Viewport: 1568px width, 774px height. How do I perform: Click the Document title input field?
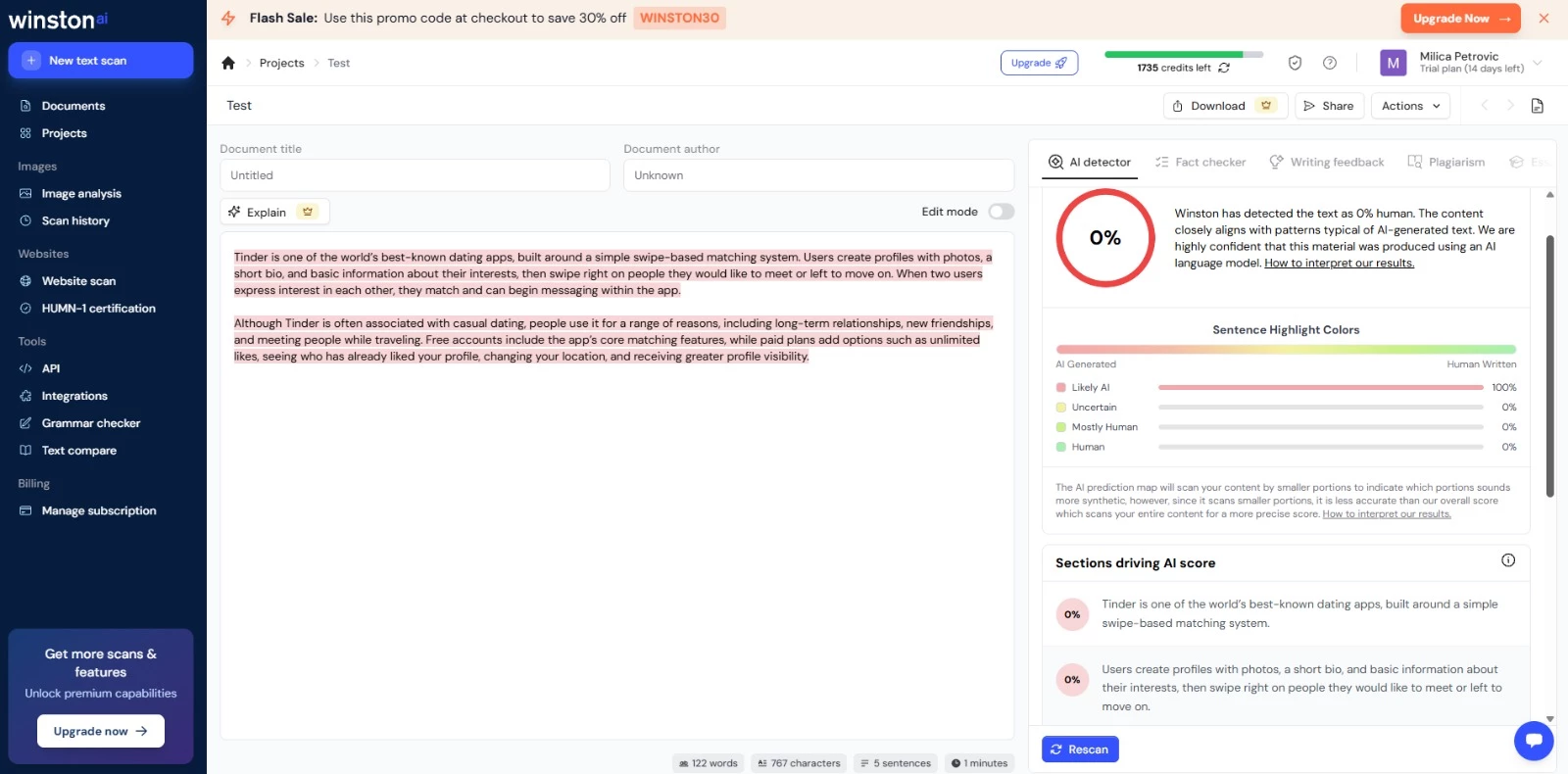[x=415, y=175]
